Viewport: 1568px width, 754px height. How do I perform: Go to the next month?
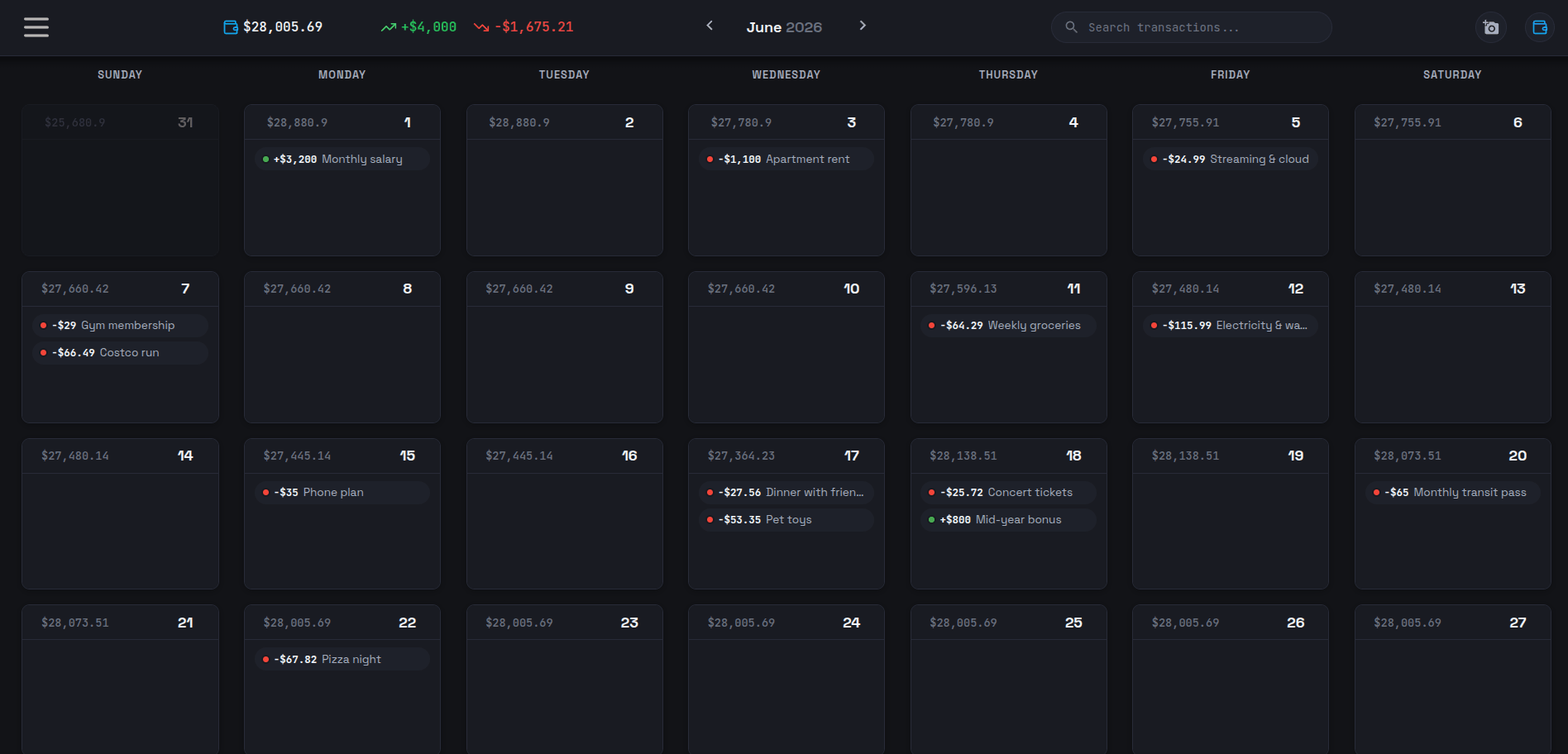click(x=863, y=26)
